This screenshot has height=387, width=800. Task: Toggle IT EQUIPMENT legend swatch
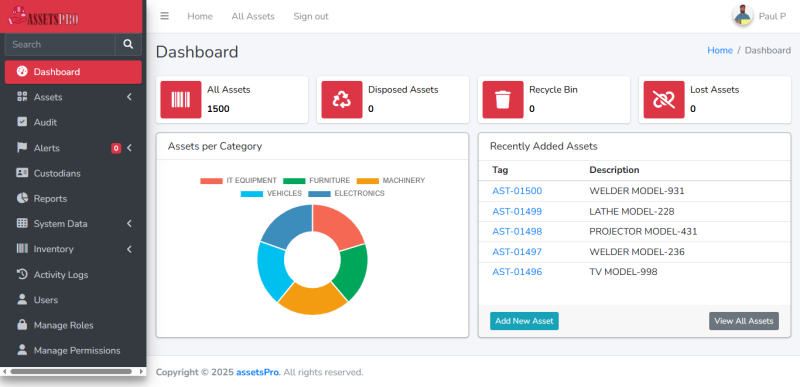[211, 180]
